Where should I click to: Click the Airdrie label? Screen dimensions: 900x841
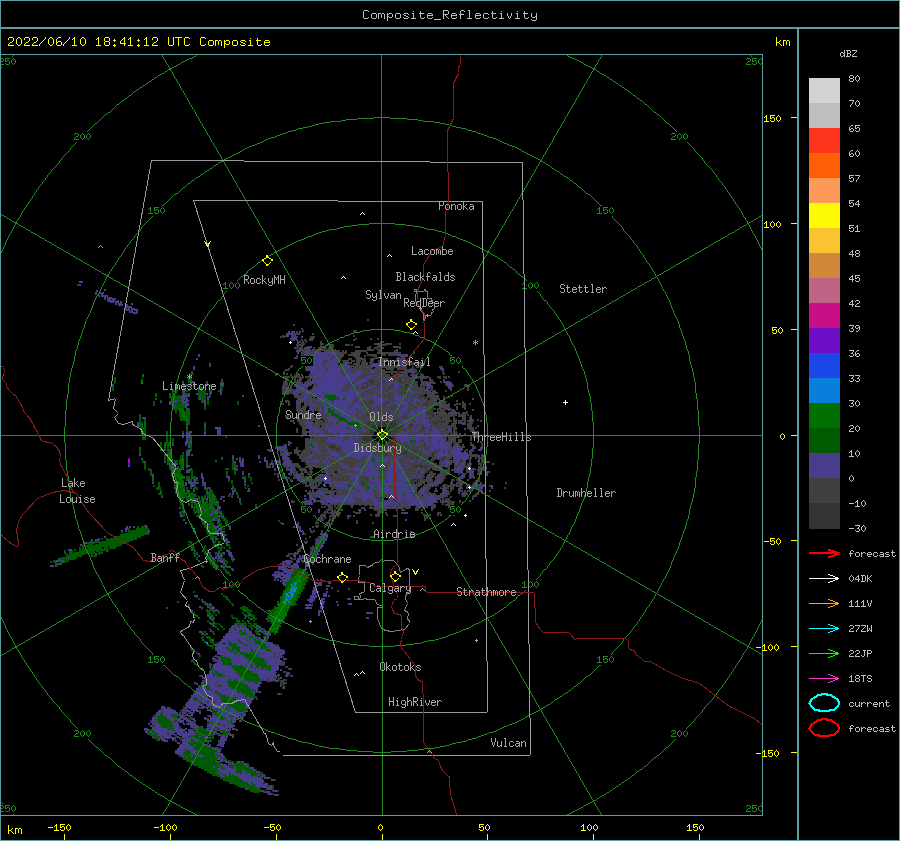pyautogui.click(x=394, y=534)
